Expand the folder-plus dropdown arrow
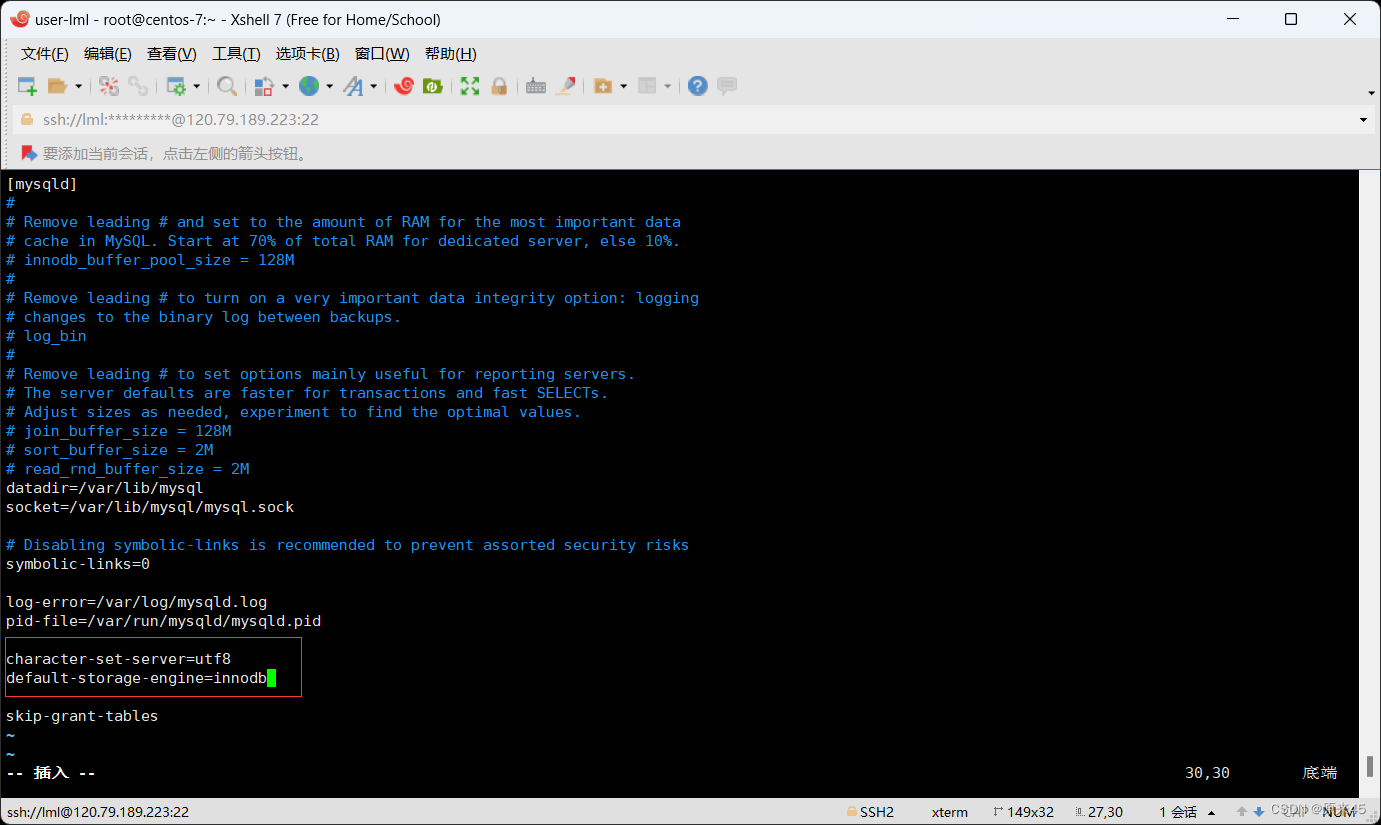The height and width of the screenshot is (825, 1381). point(623,87)
